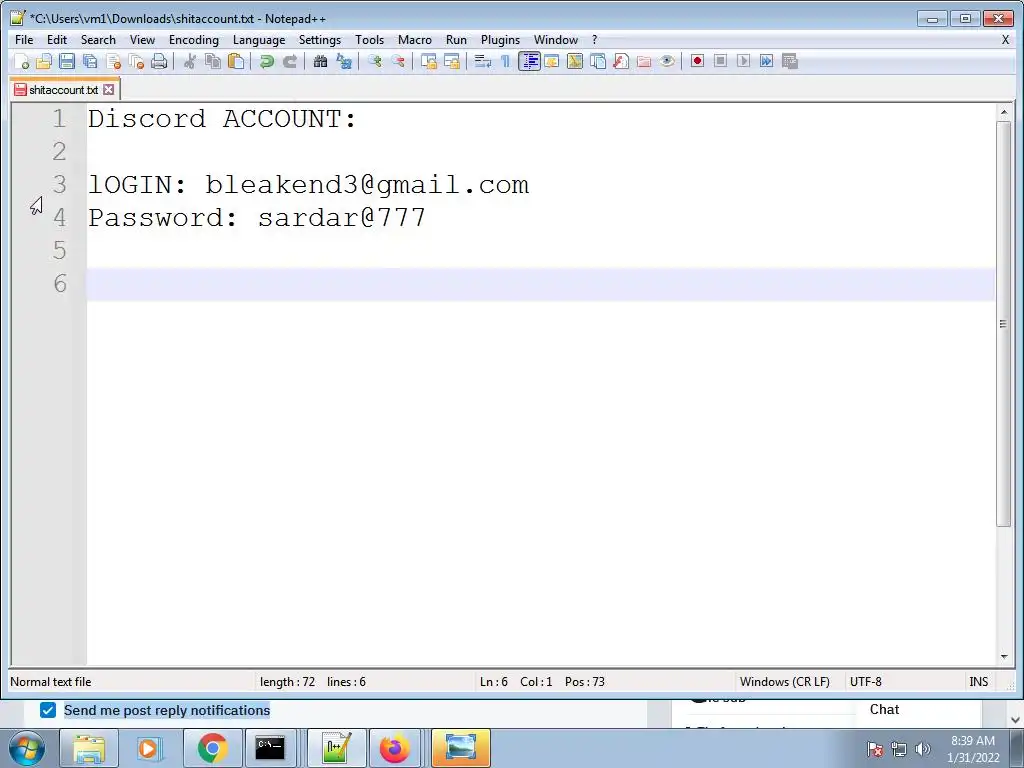
Task: Toggle Show All Characters pilcrow icon
Action: click(505, 61)
